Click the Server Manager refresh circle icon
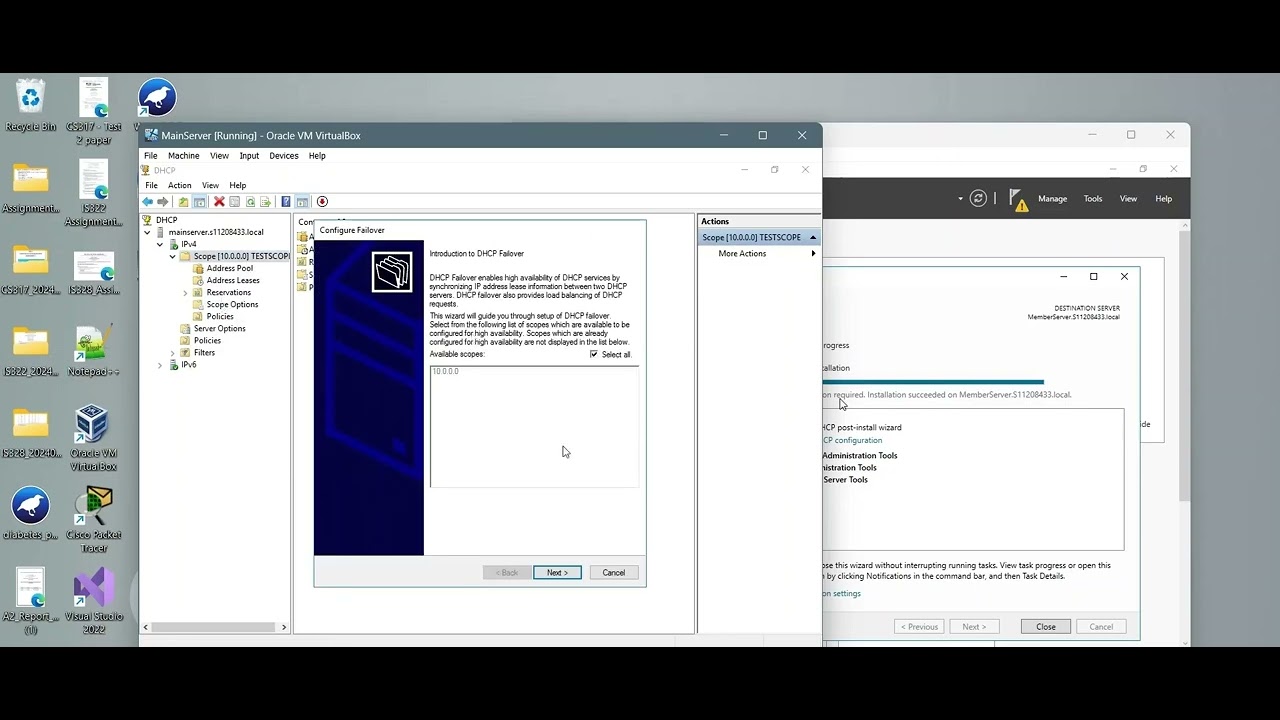1280x720 pixels. click(978, 198)
